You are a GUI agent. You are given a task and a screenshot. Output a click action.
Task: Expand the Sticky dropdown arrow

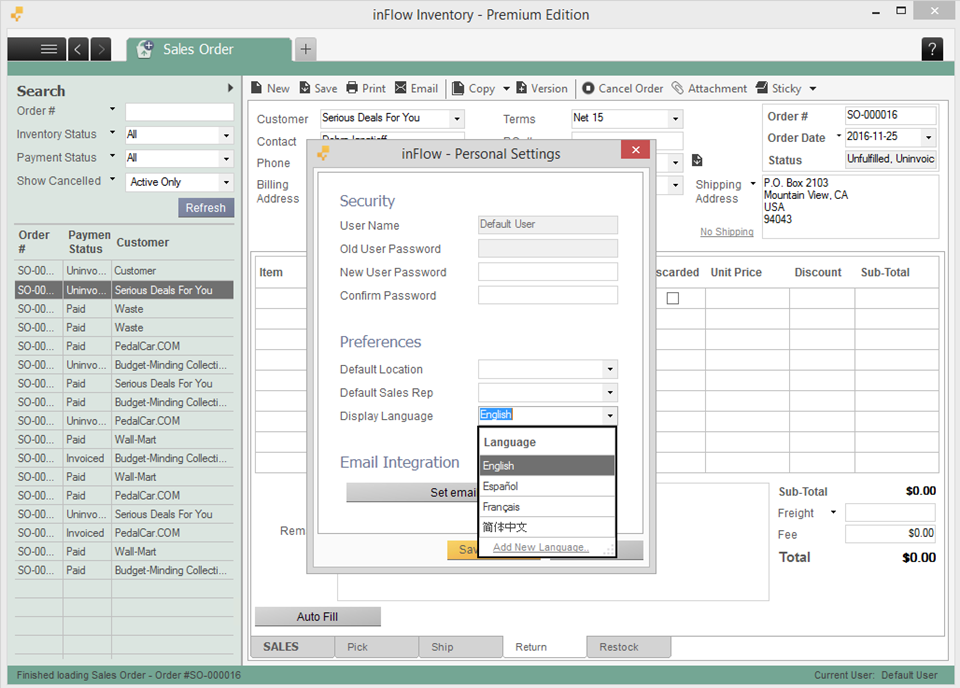pos(813,89)
